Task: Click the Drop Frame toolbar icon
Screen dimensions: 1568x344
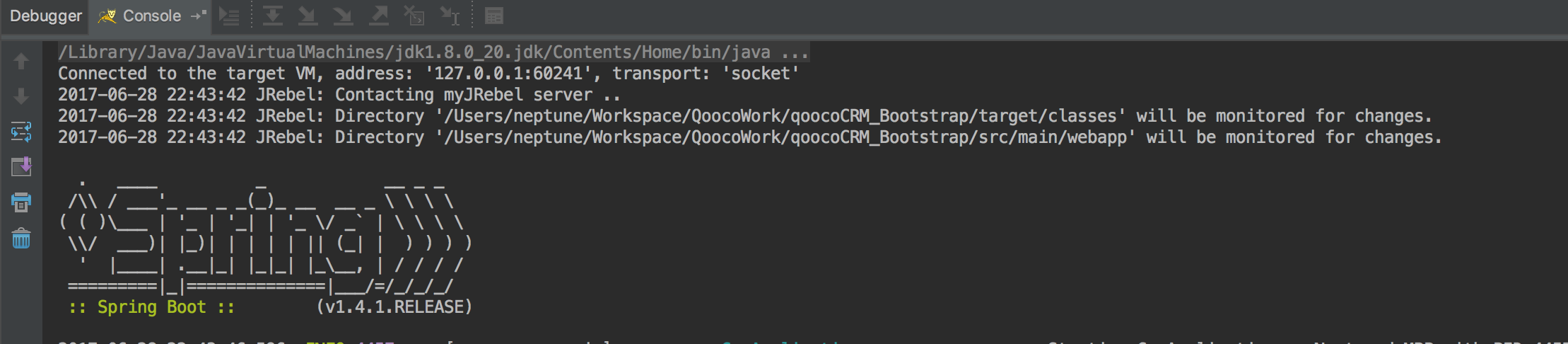Action: (x=414, y=16)
